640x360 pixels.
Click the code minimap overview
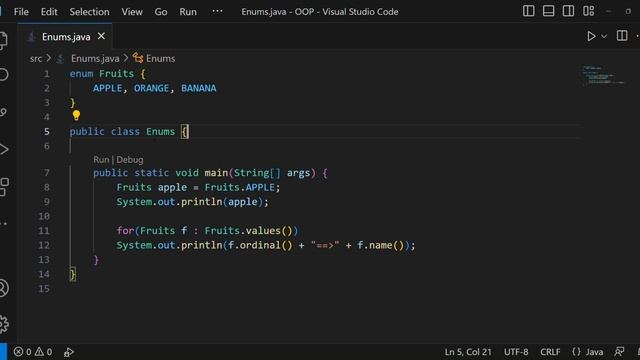[603, 76]
